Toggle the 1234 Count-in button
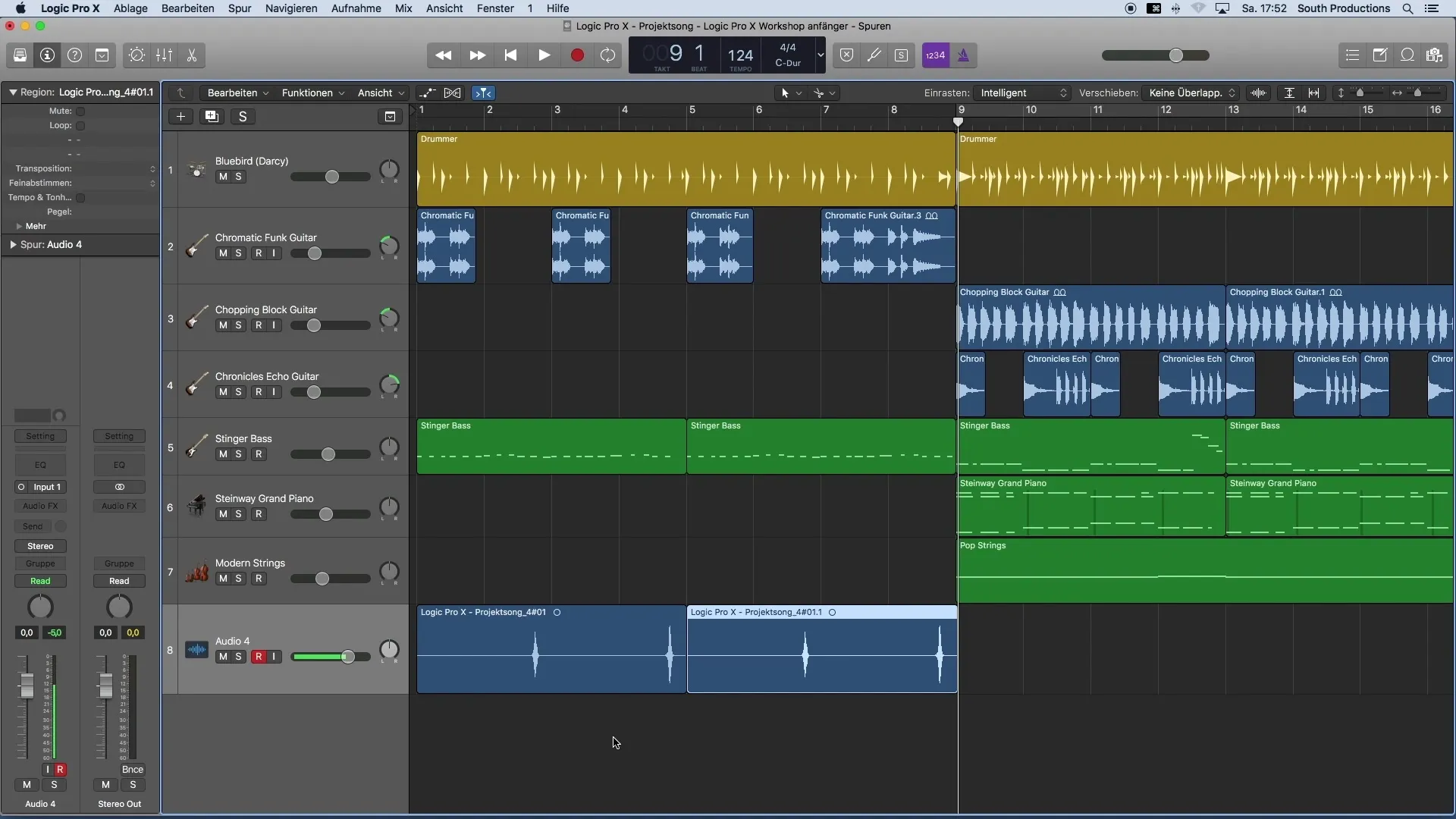This screenshot has height=819, width=1456. point(936,55)
